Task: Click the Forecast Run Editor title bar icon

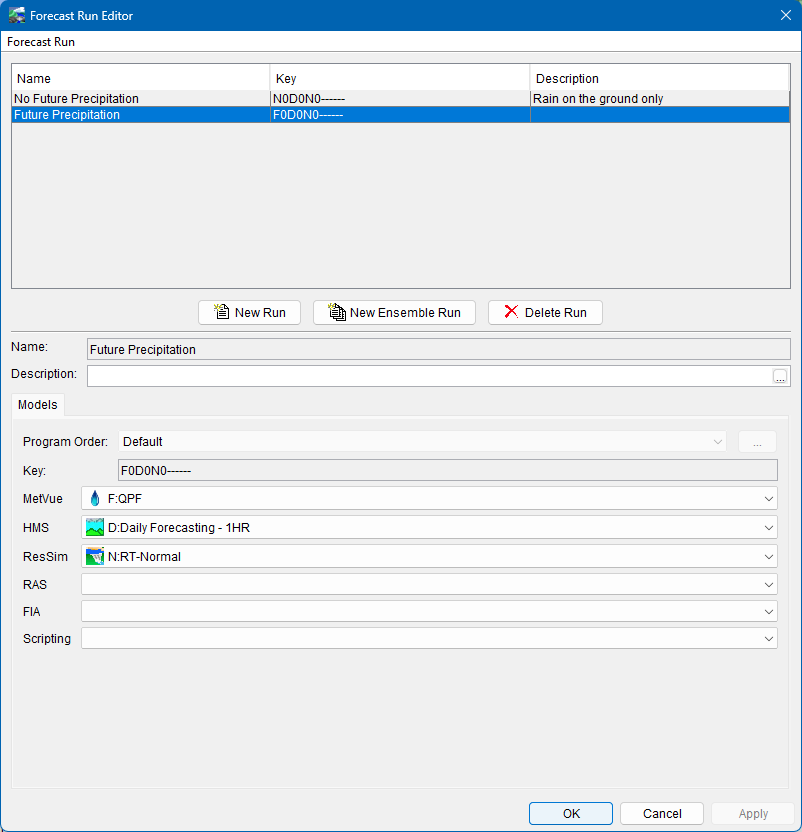Action: pyautogui.click(x=17, y=15)
